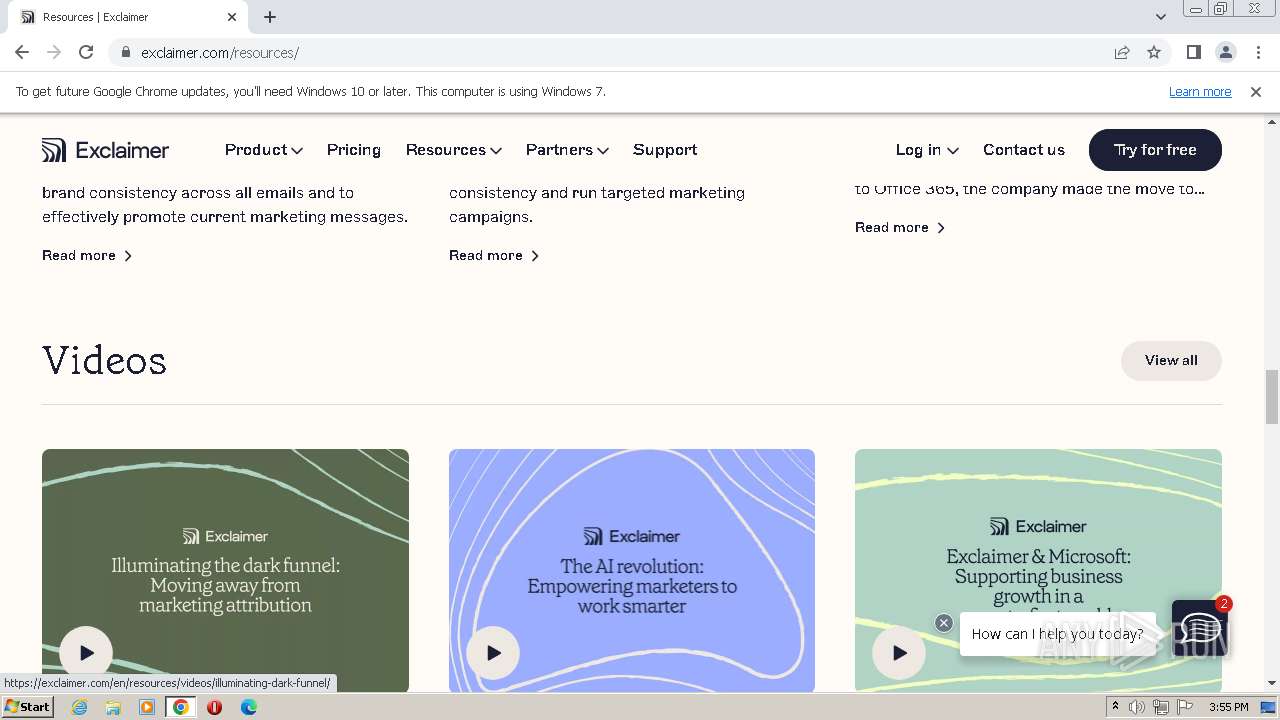The image size is (1280, 720).
Task: Expand the Log in dropdown
Action: click(x=927, y=150)
